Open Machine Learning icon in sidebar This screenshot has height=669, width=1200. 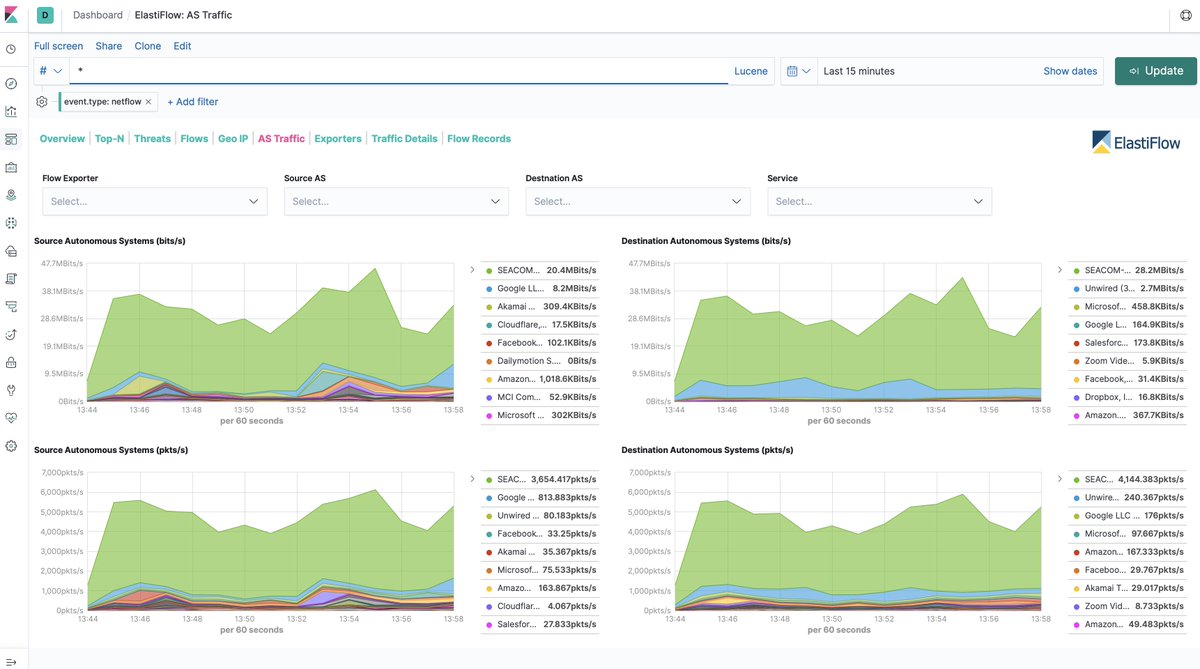click(x=11, y=222)
